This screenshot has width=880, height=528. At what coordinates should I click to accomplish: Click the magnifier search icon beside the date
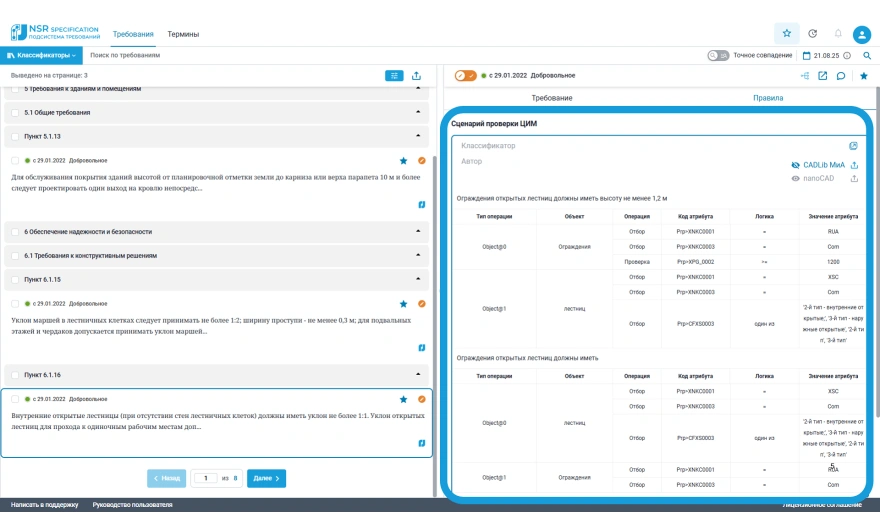[867, 56]
